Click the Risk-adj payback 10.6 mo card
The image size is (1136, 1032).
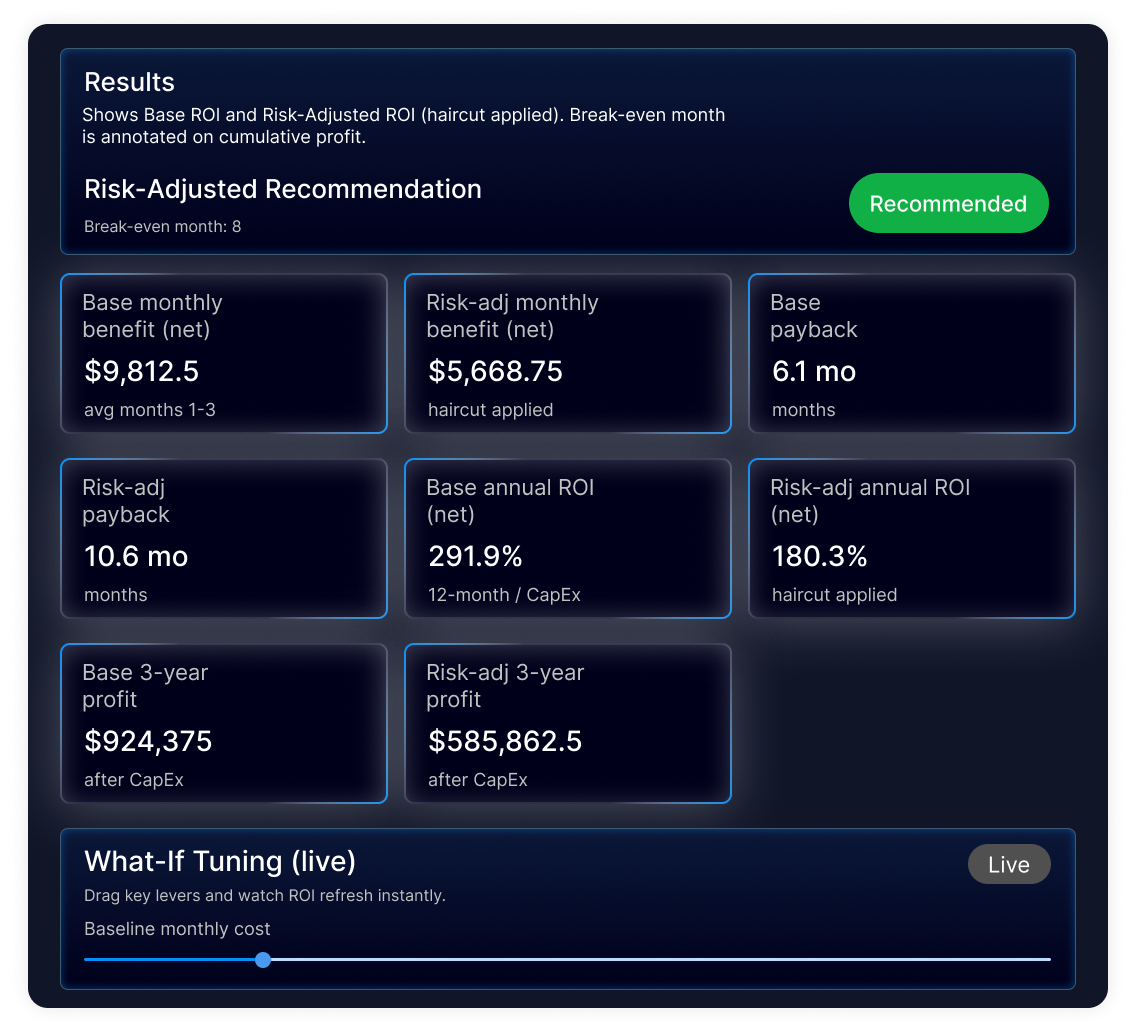(223, 539)
